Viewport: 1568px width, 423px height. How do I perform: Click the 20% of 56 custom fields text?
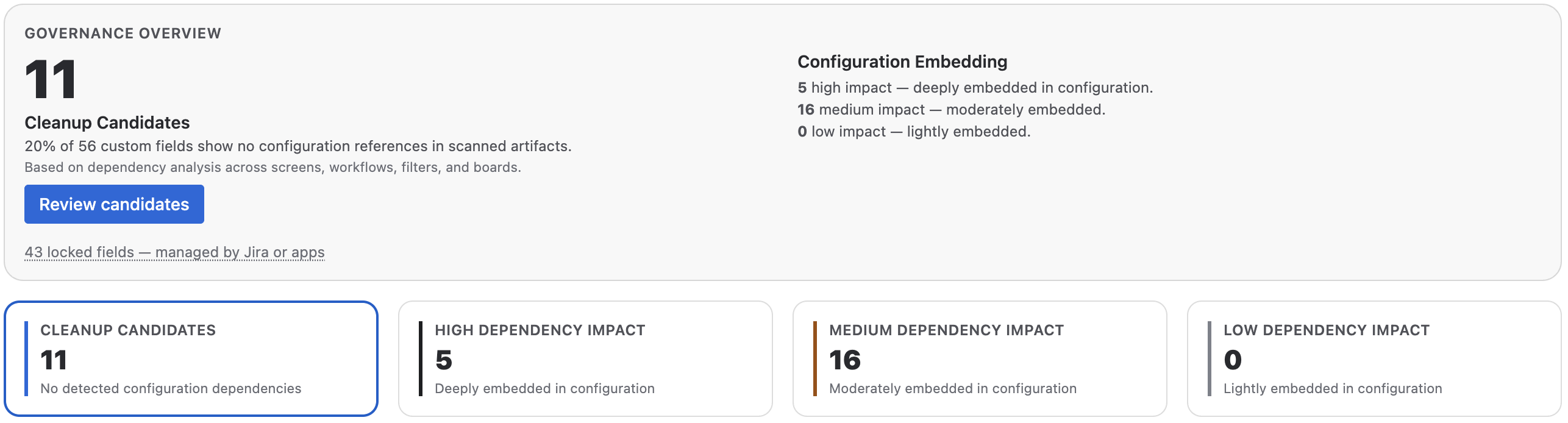click(298, 146)
